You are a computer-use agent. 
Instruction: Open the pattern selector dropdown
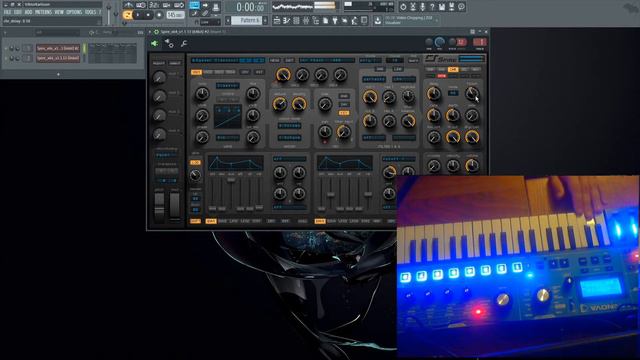[248, 20]
